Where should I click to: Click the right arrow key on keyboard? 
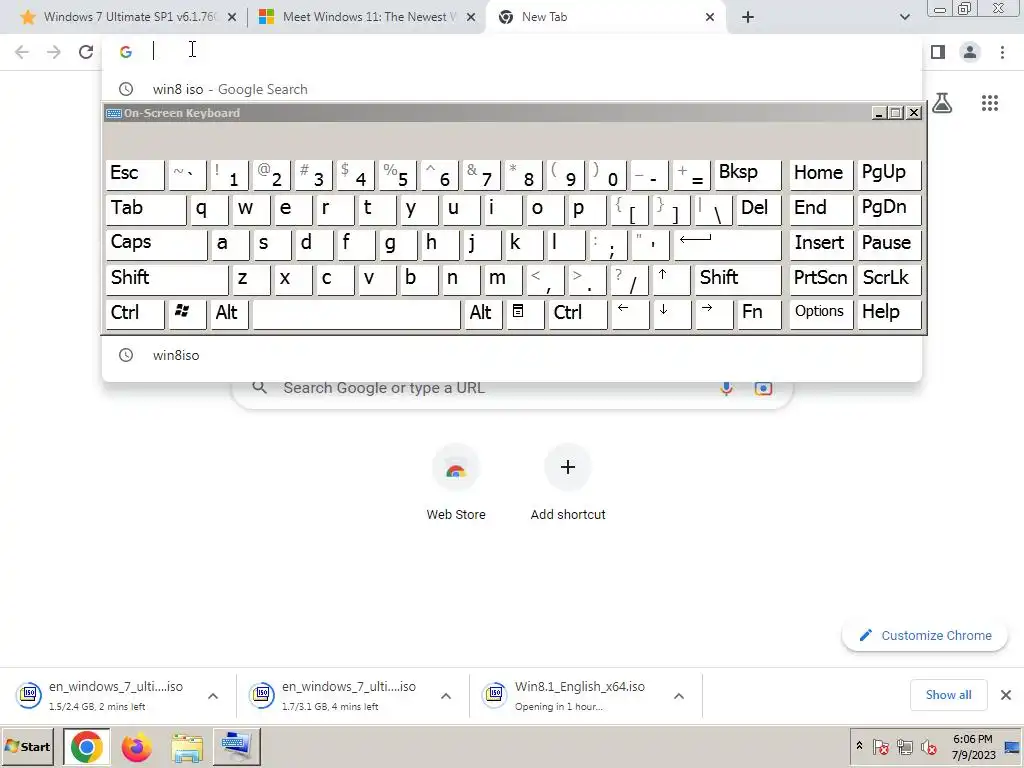coord(714,314)
